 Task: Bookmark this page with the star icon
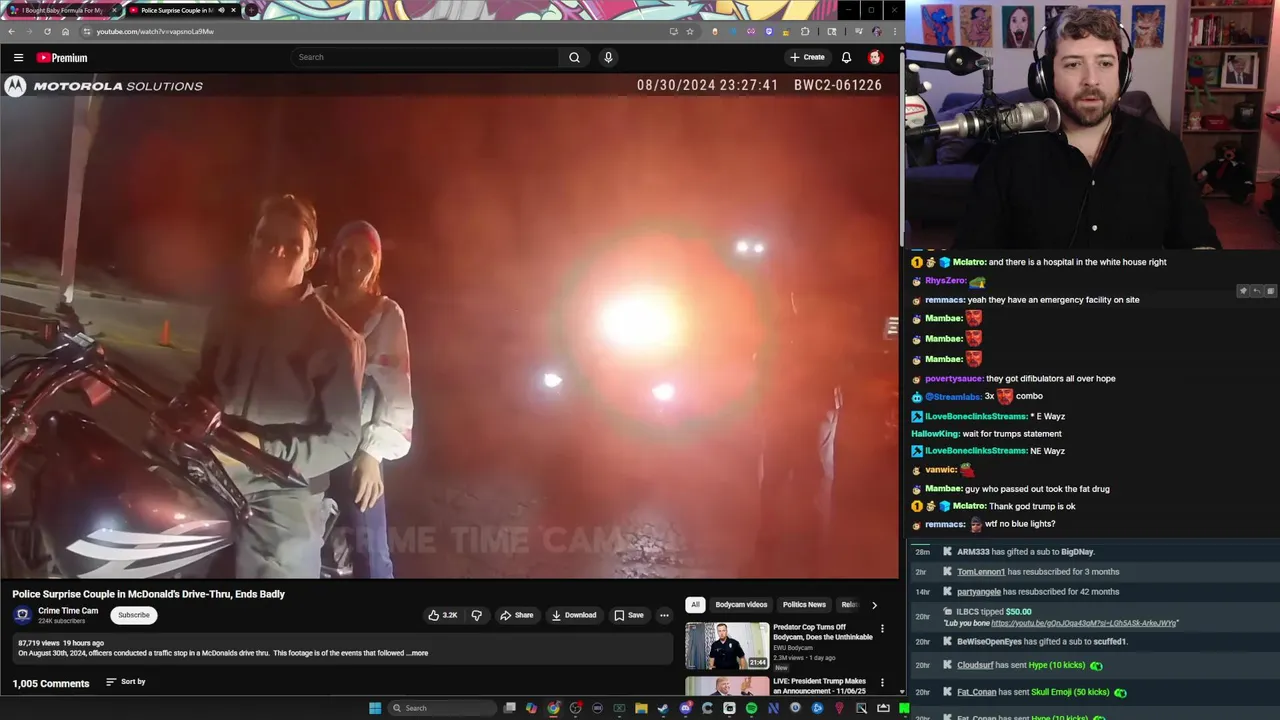(x=689, y=31)
